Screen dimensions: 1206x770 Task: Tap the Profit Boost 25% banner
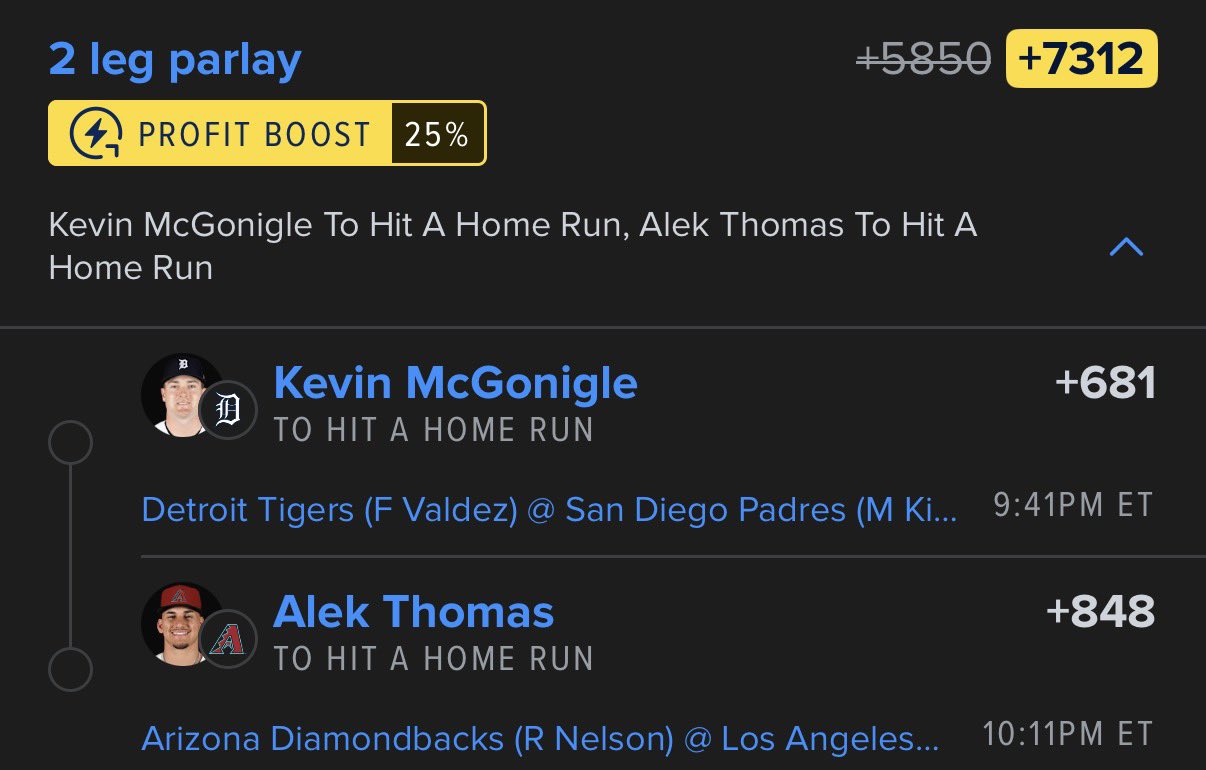[x=267, y=133]
